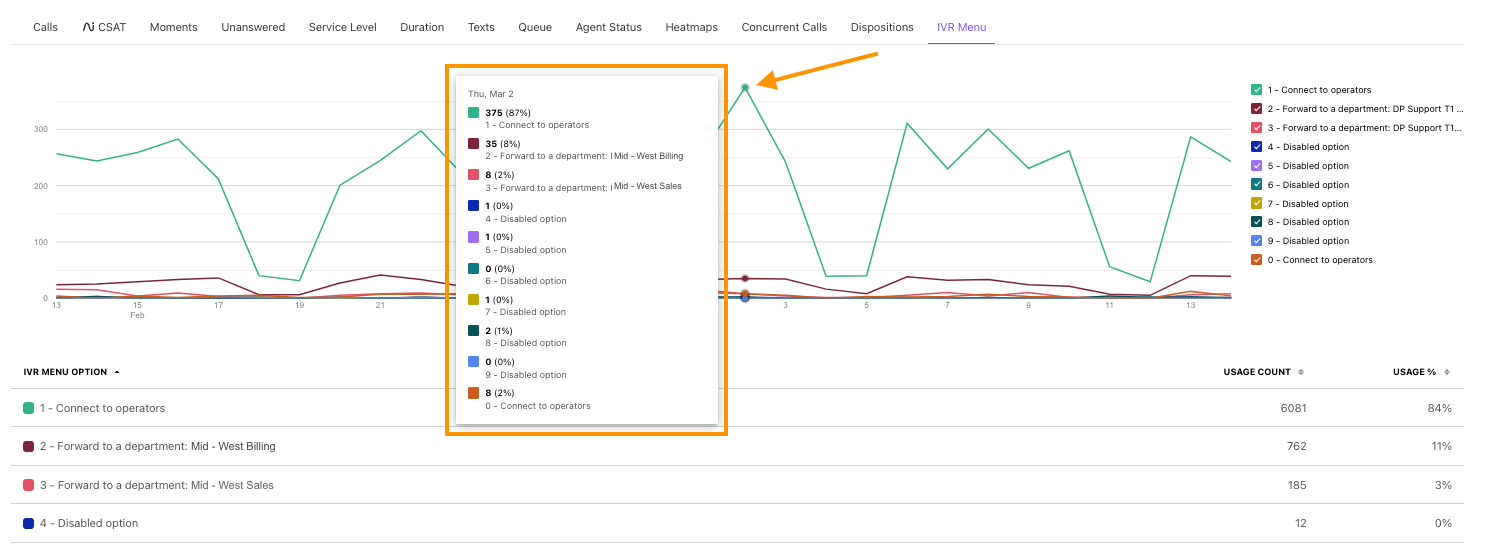Click the Ai icon beside CSAT

pyautogui.click(x=88, y=27)
